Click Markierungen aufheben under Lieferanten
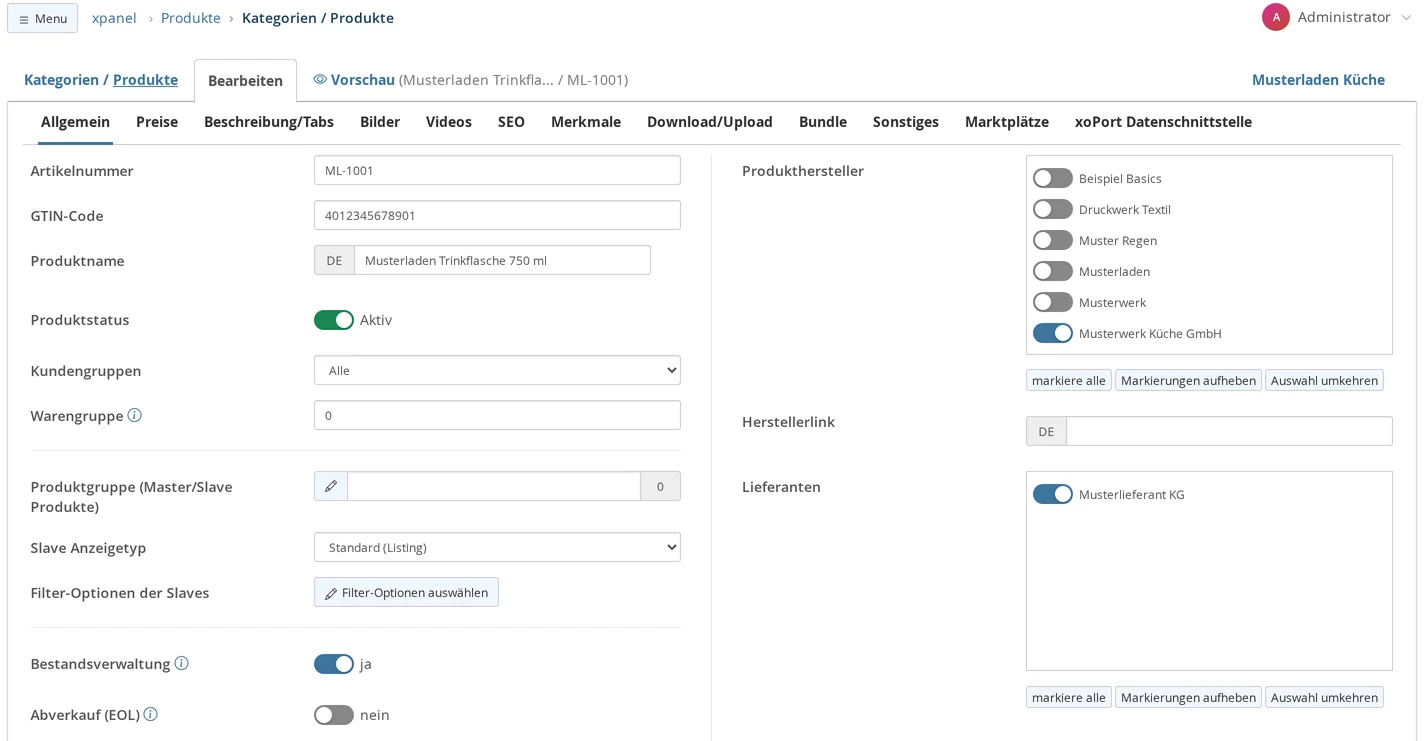 pyautogui.click(x=1188, y=697)
